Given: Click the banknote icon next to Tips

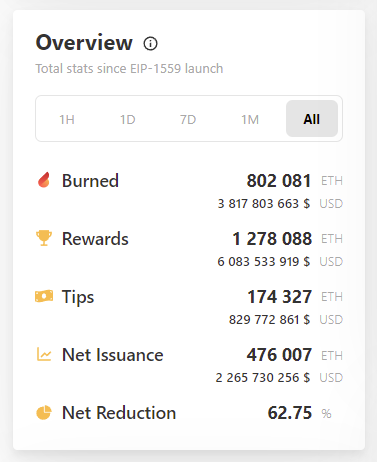Looking at the screenshot, I should [44, 296].
